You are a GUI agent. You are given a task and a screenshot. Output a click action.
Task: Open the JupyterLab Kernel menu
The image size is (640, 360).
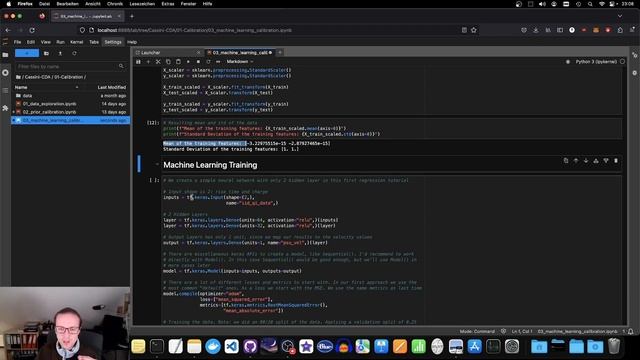point(76,42)
